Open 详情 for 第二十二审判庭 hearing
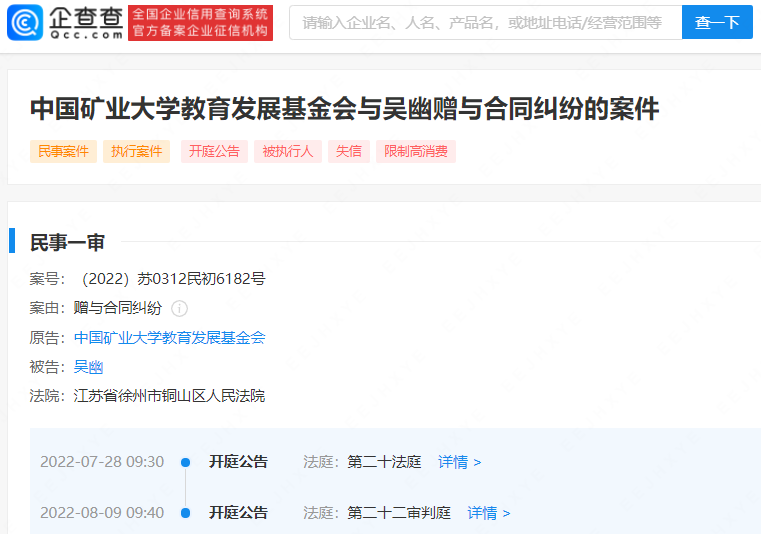 (x=489, y=513)
